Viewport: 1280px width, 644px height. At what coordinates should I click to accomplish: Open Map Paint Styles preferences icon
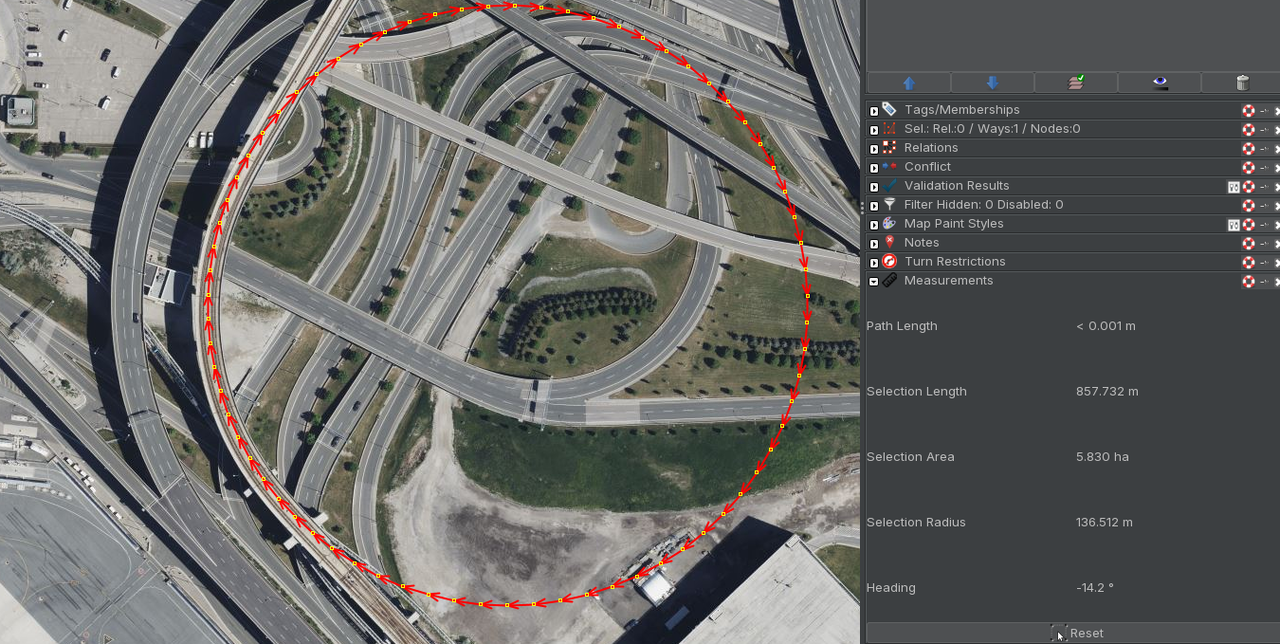coord(1234,224)
